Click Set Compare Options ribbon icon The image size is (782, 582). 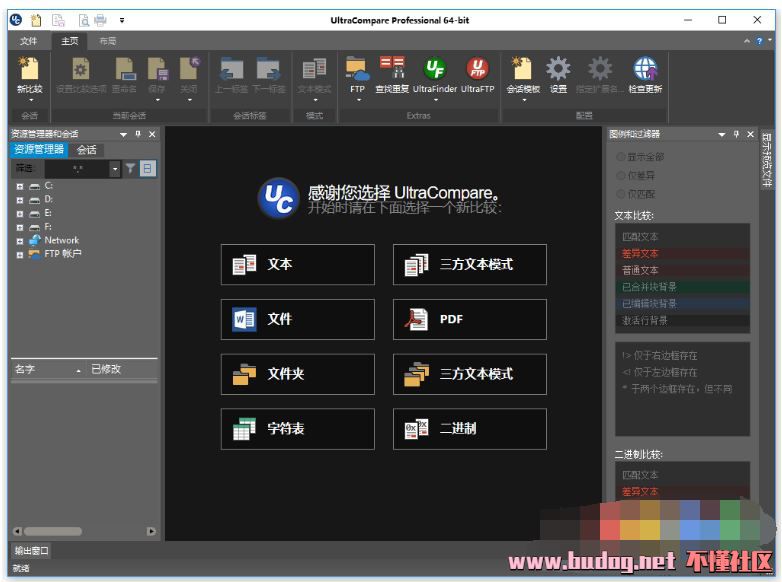[81, 69]
